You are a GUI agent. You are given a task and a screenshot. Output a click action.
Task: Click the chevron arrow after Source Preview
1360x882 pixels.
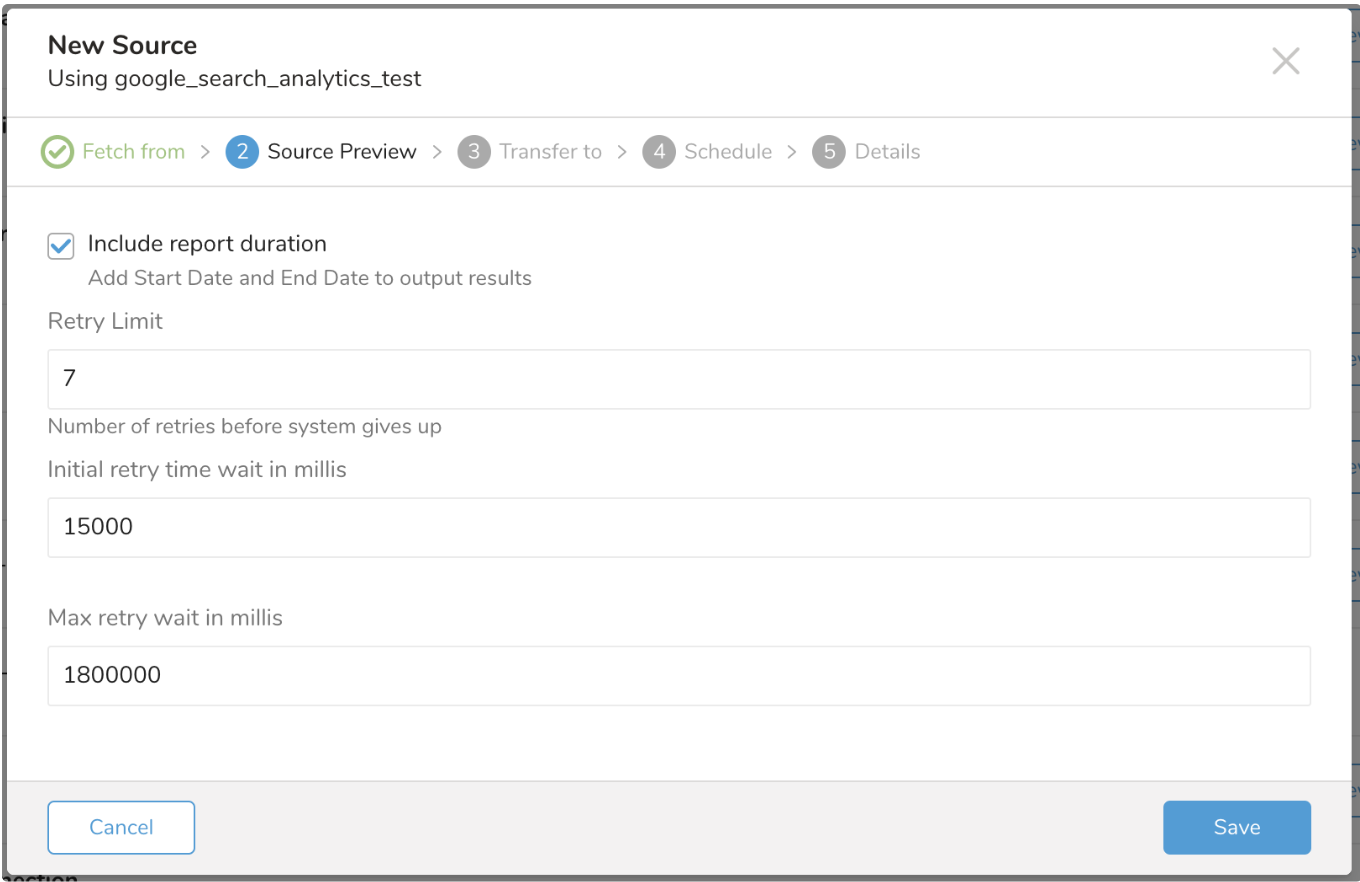(437, 152)
